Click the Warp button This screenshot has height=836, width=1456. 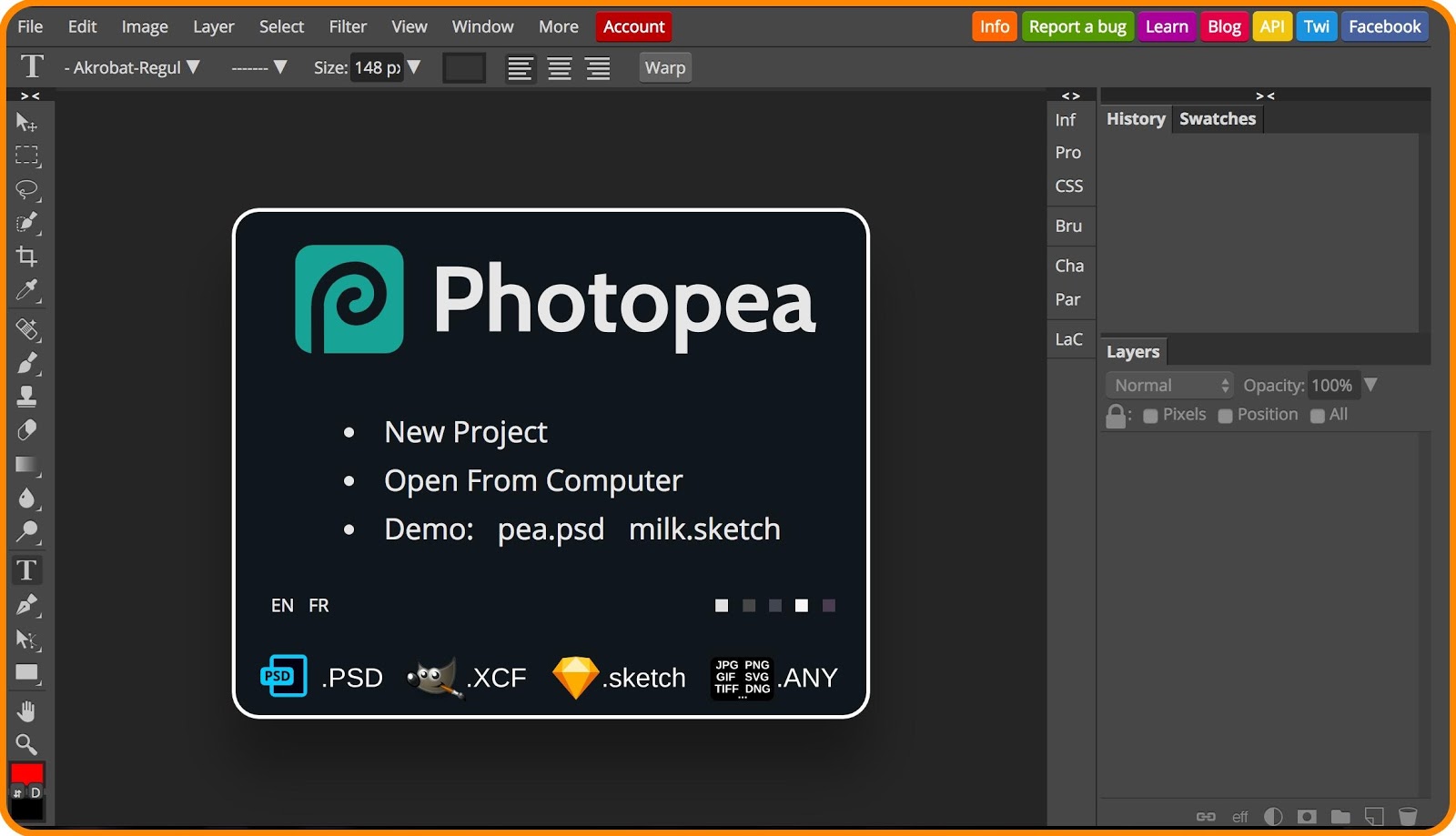(665, 67)
